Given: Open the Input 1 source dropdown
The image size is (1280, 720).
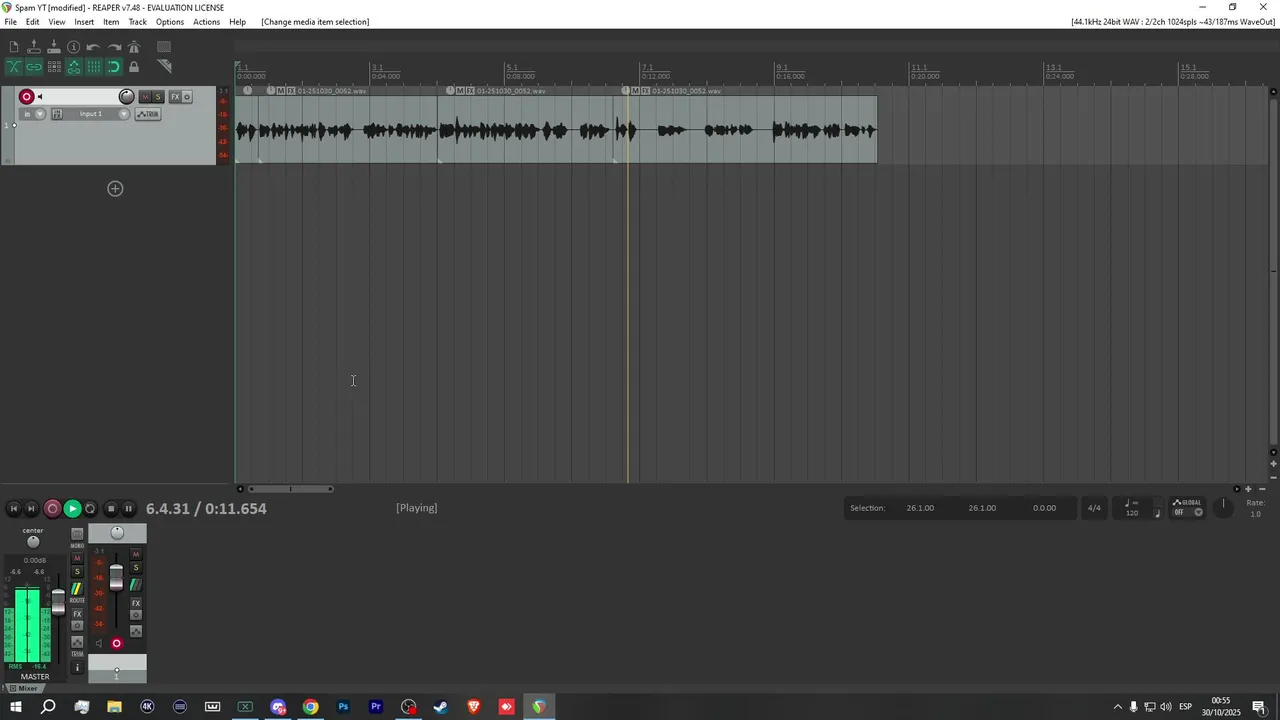Looking at the screenshot, I should point(98,114).
